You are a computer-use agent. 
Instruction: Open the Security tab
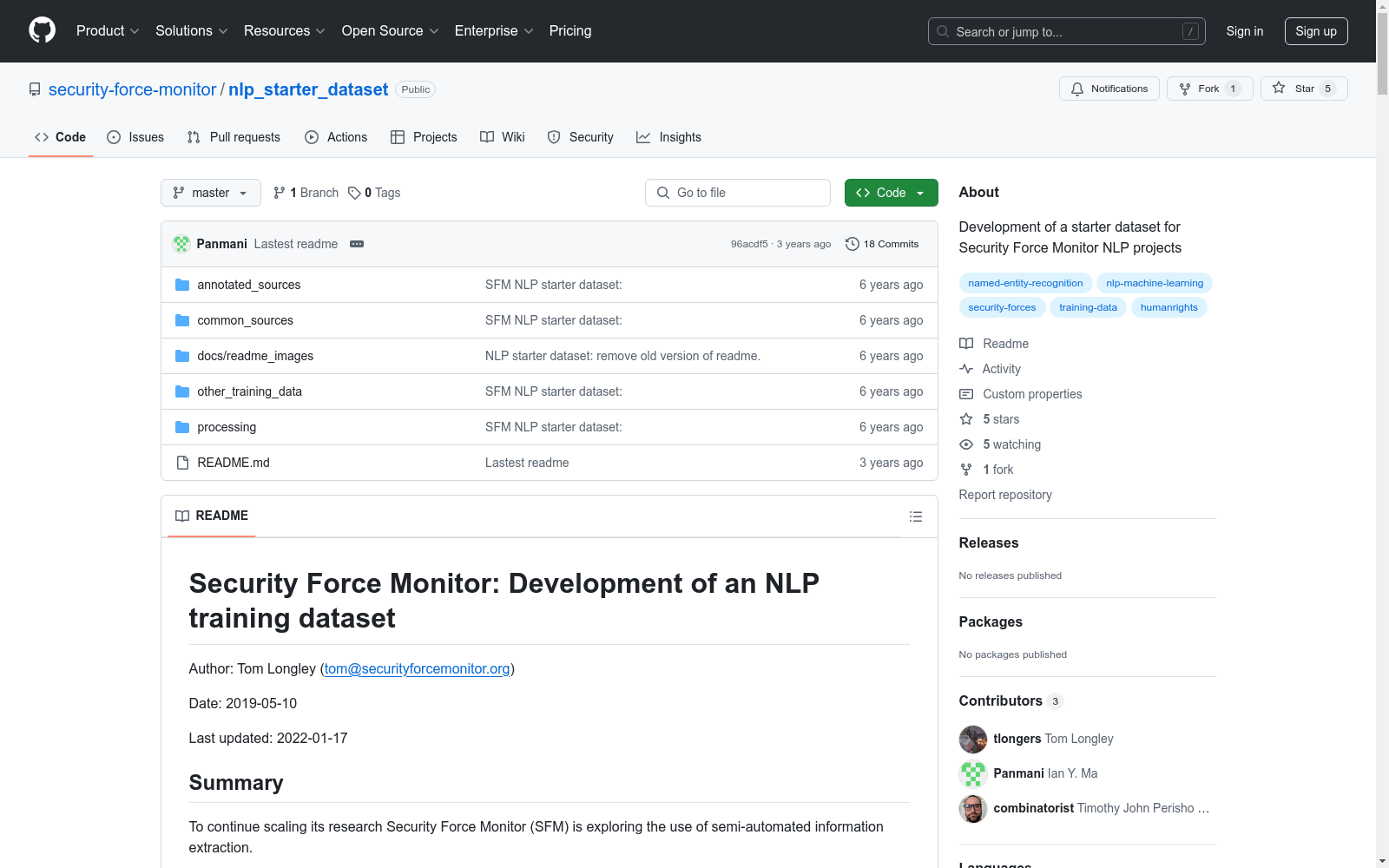coord(581,137)
